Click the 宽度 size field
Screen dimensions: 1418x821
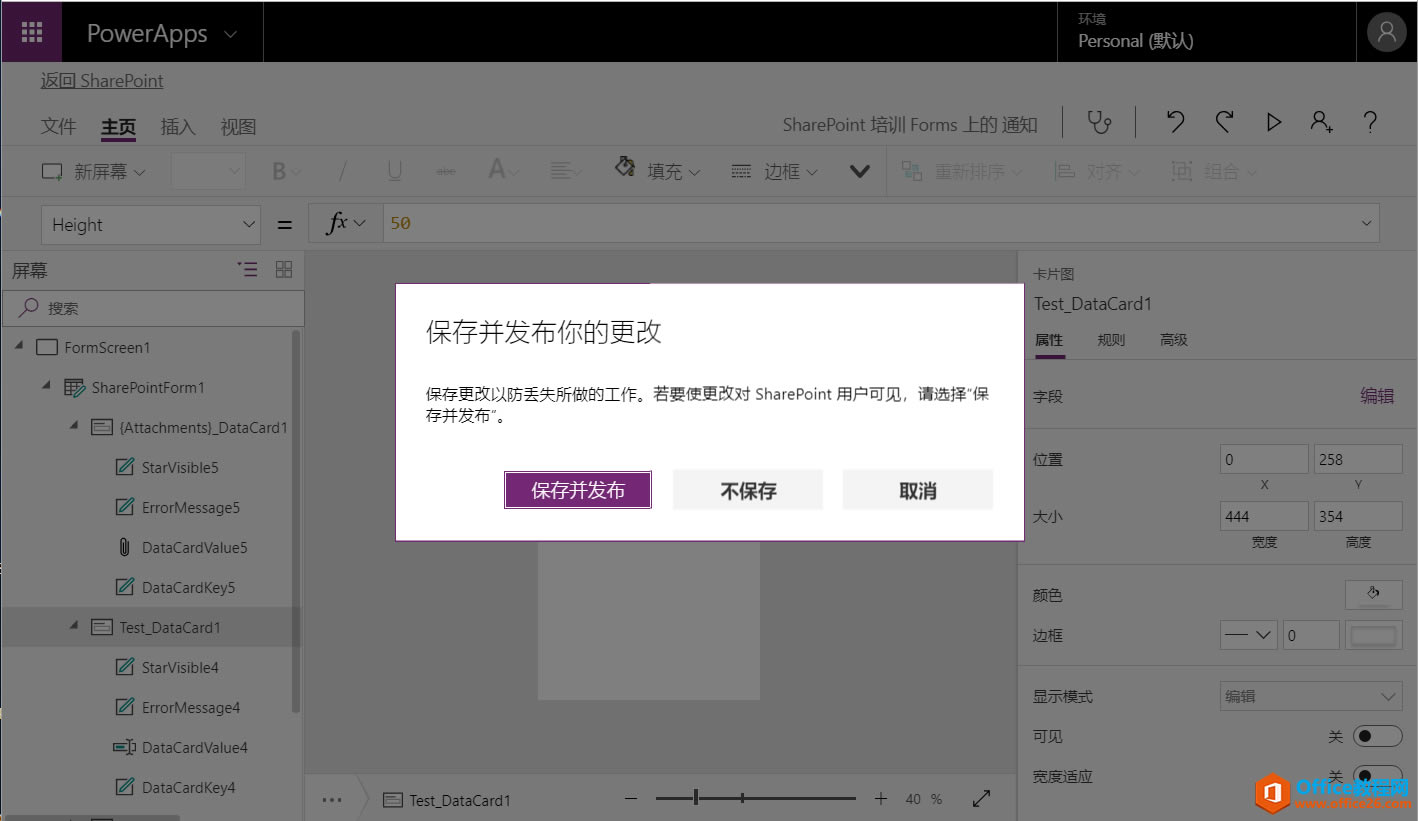pos(1264,516)
